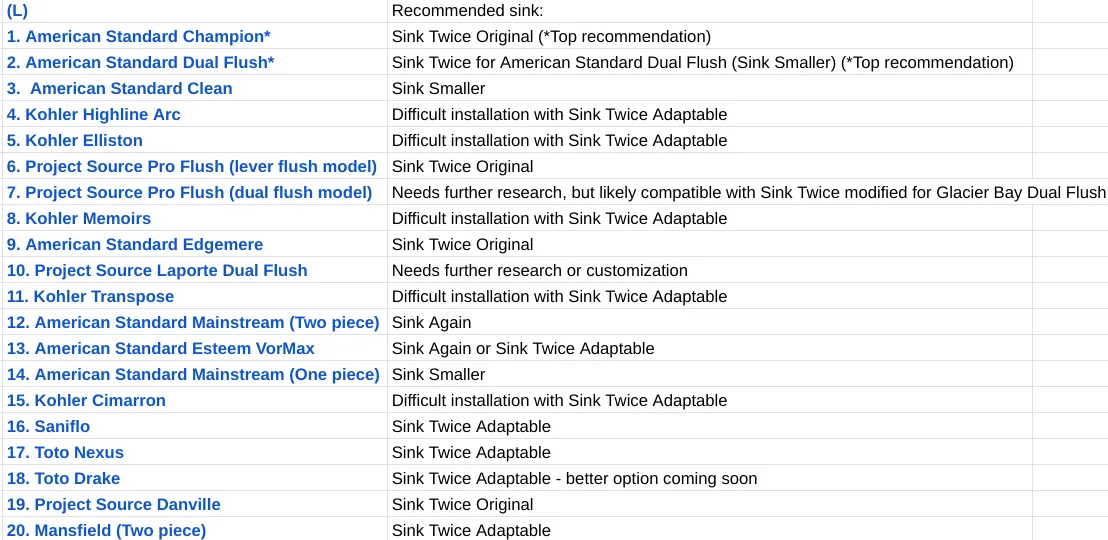
Task: Select the Recommended sink header cell
Action: pyautogui.click(x=709, y=11)
